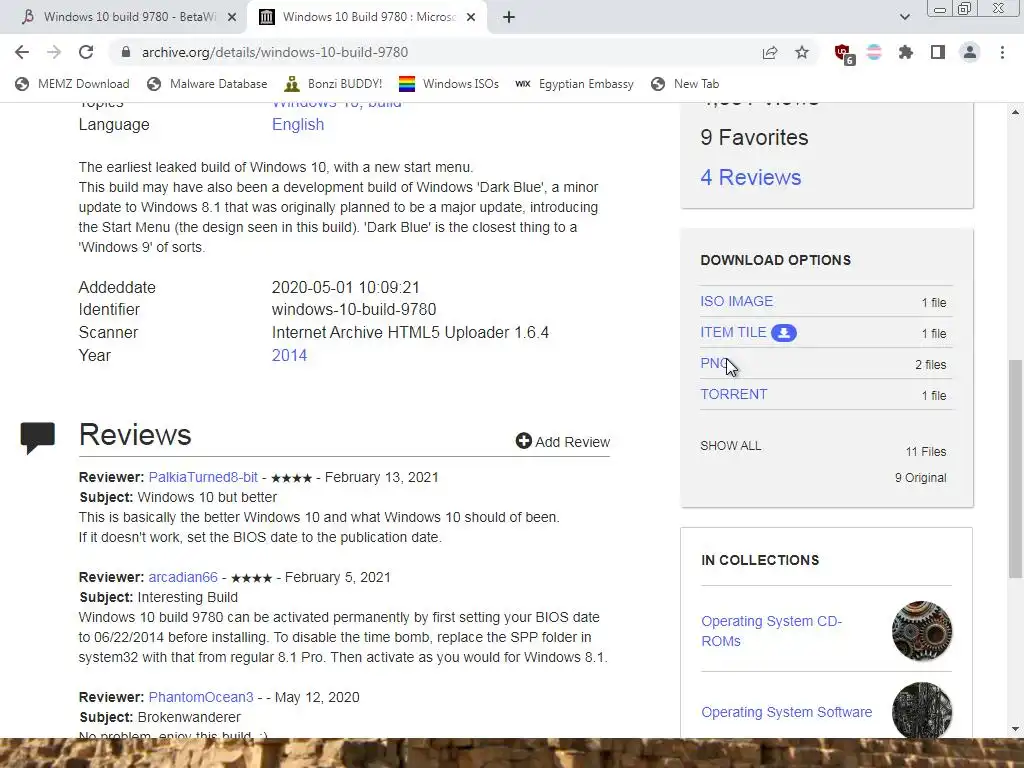The width and height of the screenshot is (1024, 768).
Task: Click the forward navigation arrow
Action: click(54, 52)
